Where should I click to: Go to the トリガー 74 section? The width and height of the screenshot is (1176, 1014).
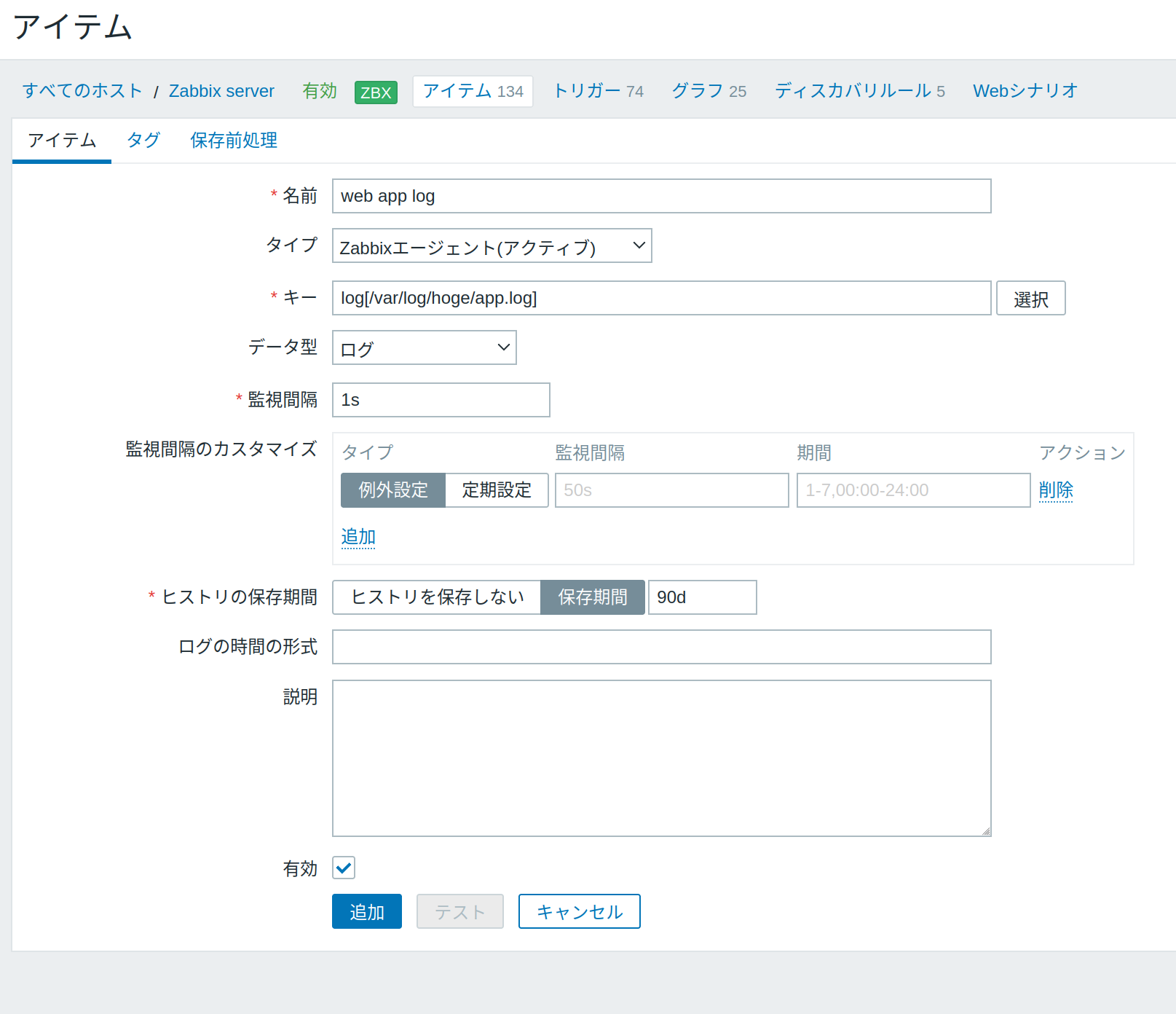click(596, 90)
